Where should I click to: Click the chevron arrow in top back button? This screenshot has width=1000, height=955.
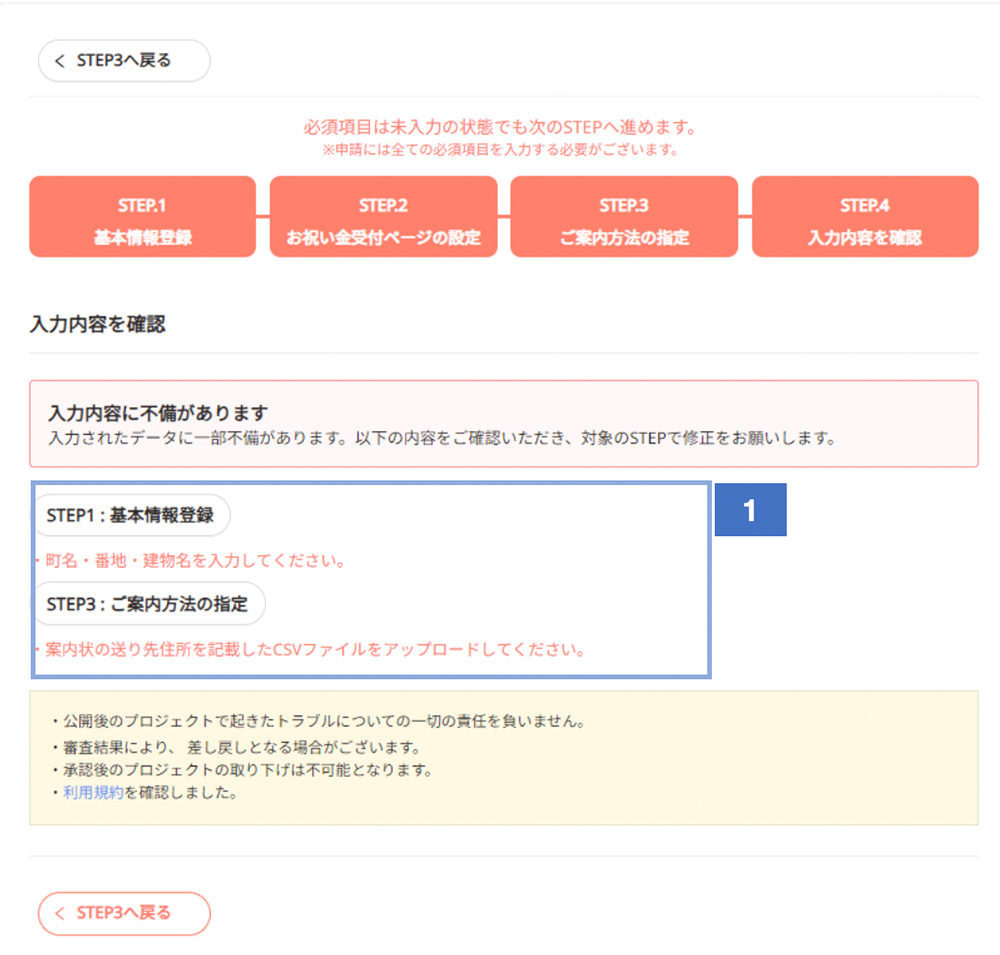60,61
